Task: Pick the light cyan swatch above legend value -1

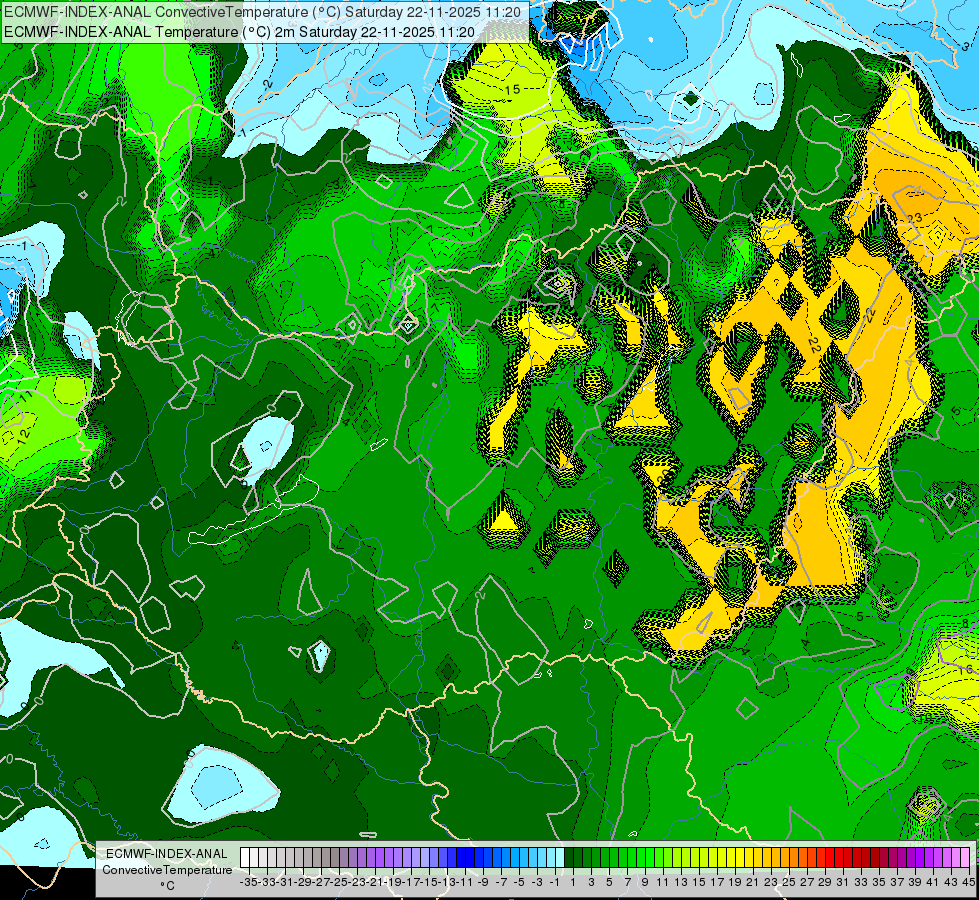Action: pos(550,858)
